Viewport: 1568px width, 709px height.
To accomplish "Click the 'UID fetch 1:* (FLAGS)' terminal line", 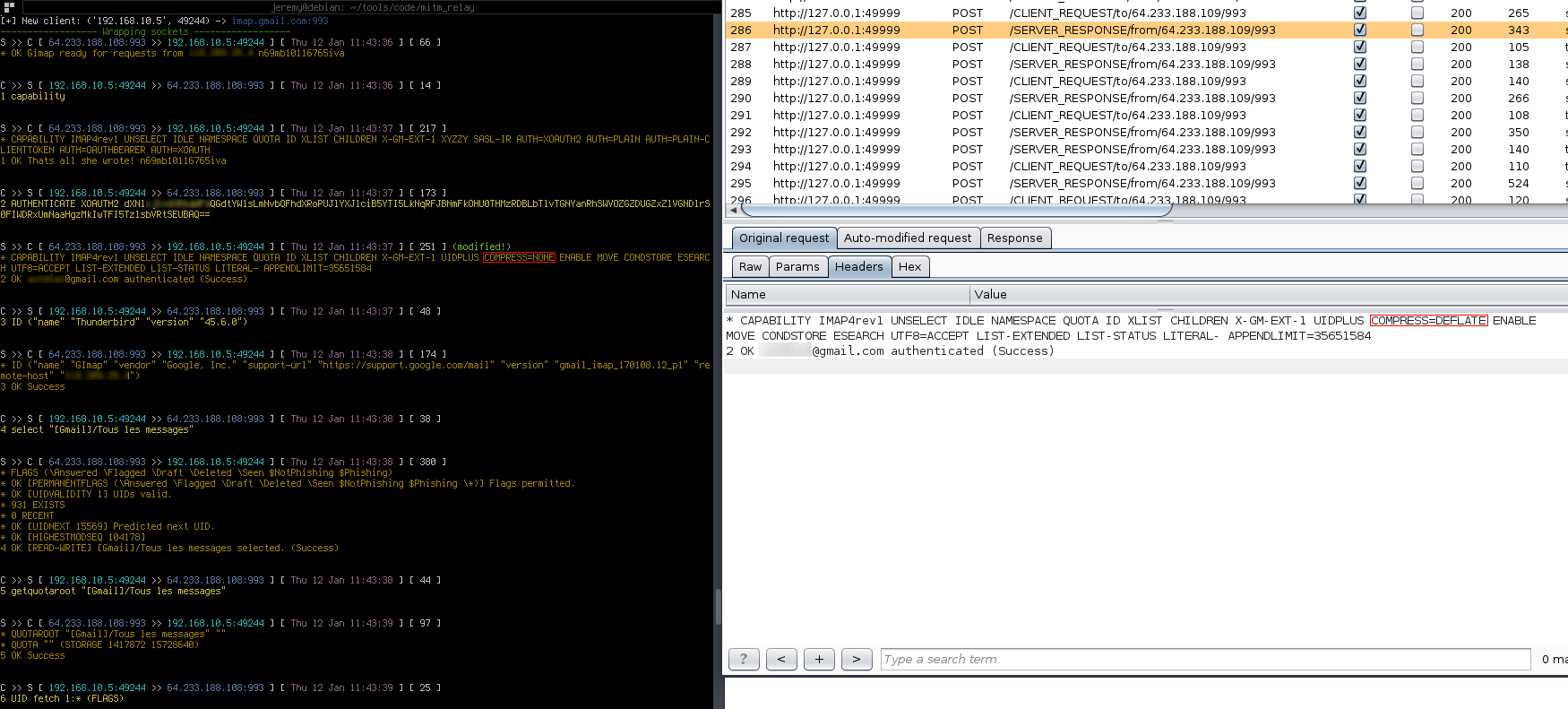I will click(62, 698).
